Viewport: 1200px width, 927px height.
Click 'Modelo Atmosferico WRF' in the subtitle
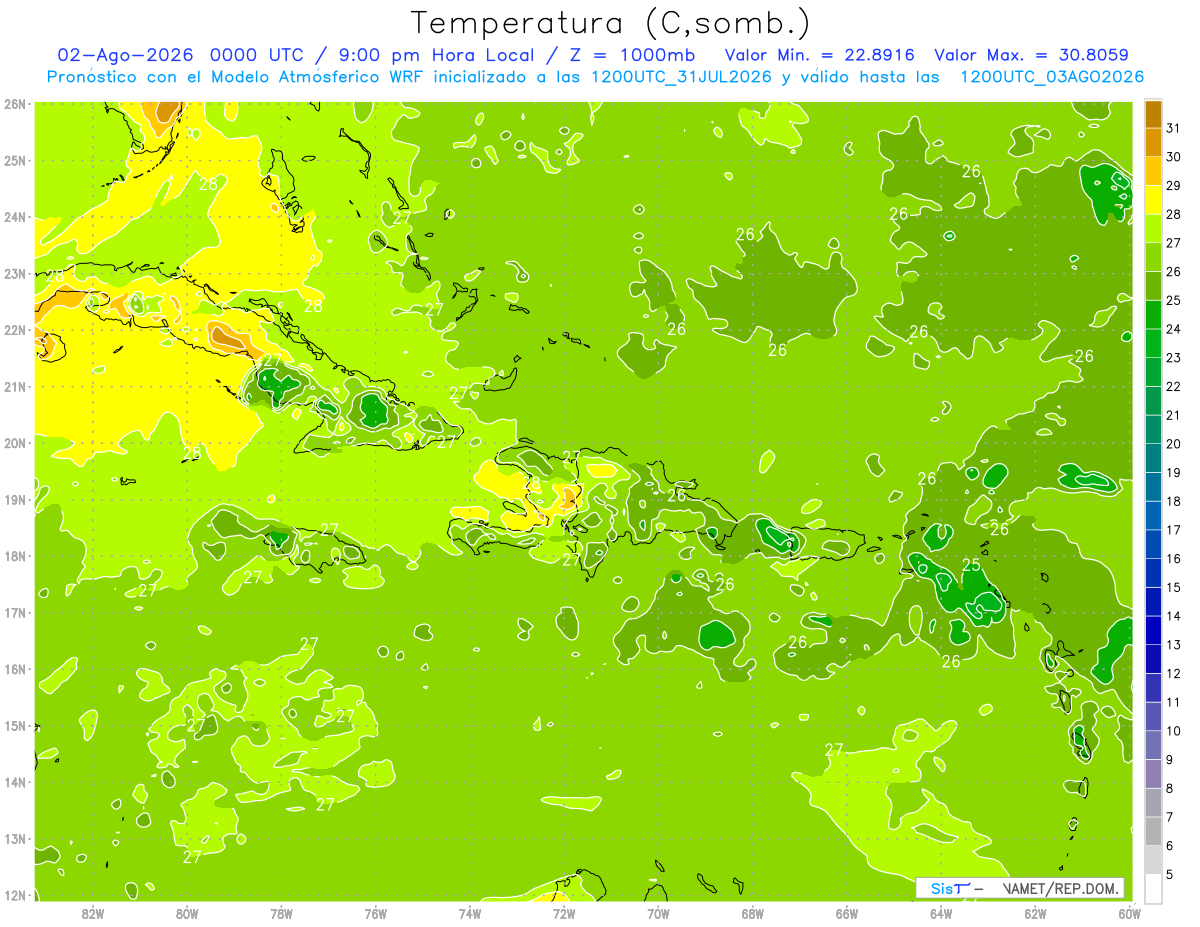click(325, 77)
